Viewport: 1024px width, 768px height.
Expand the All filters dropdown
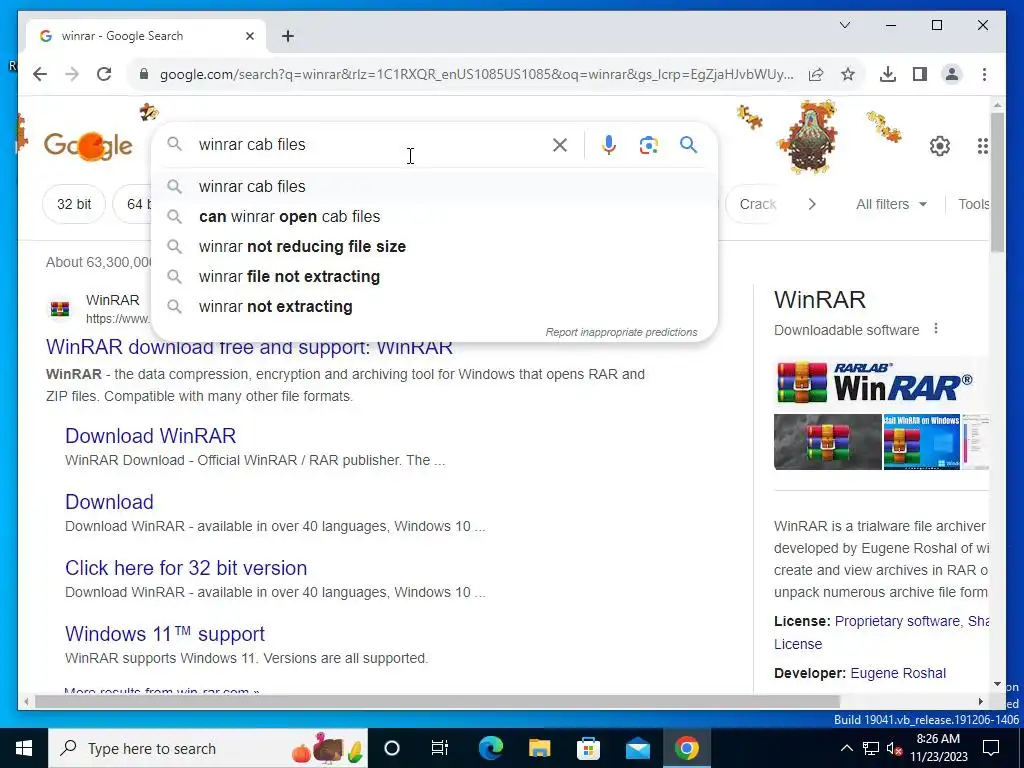891,204
